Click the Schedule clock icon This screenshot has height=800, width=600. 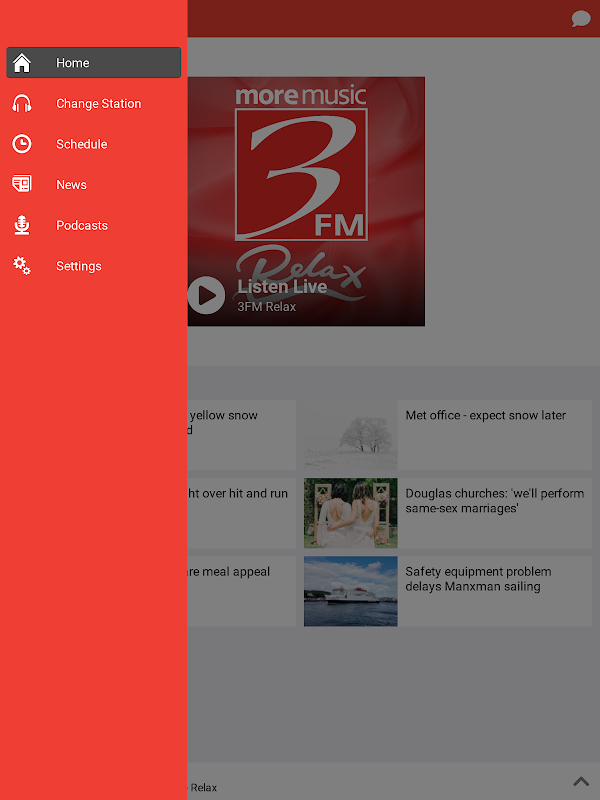[x=22, y=144]
